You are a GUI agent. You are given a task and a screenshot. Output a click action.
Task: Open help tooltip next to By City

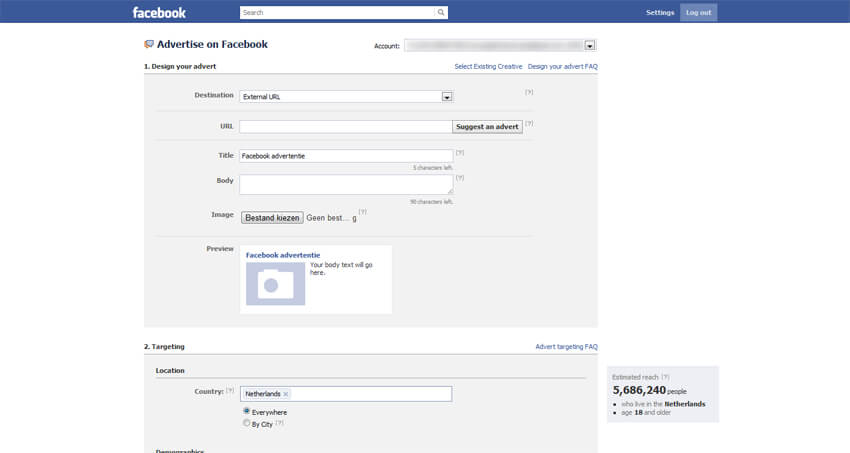279,423
